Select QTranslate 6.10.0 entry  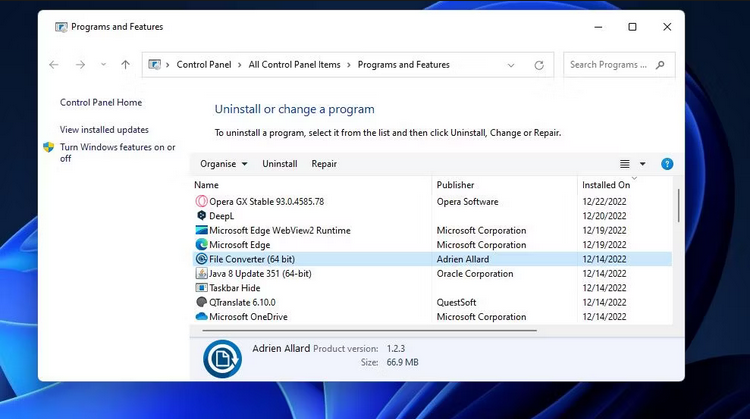(243, 302)
